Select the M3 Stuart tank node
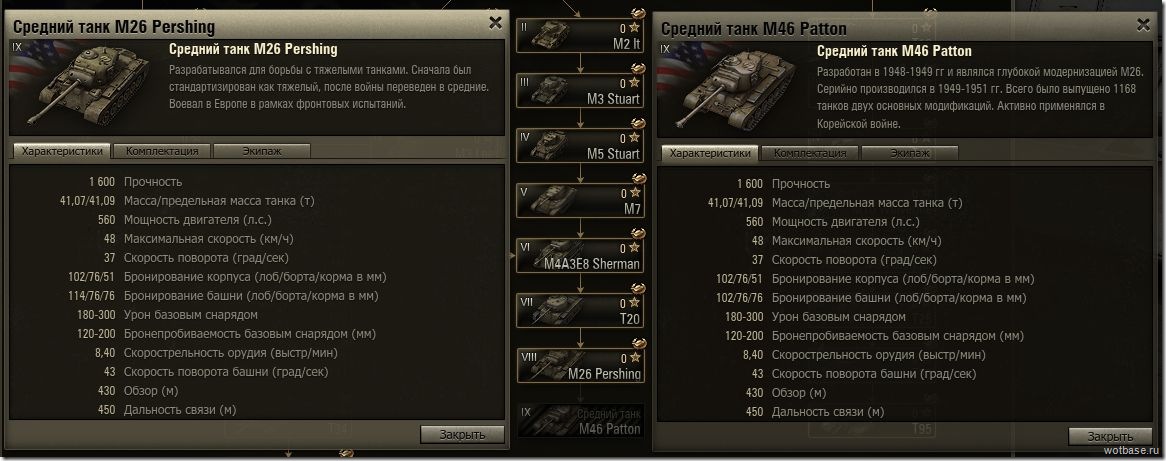1166x461 pixels. (579, 90)
